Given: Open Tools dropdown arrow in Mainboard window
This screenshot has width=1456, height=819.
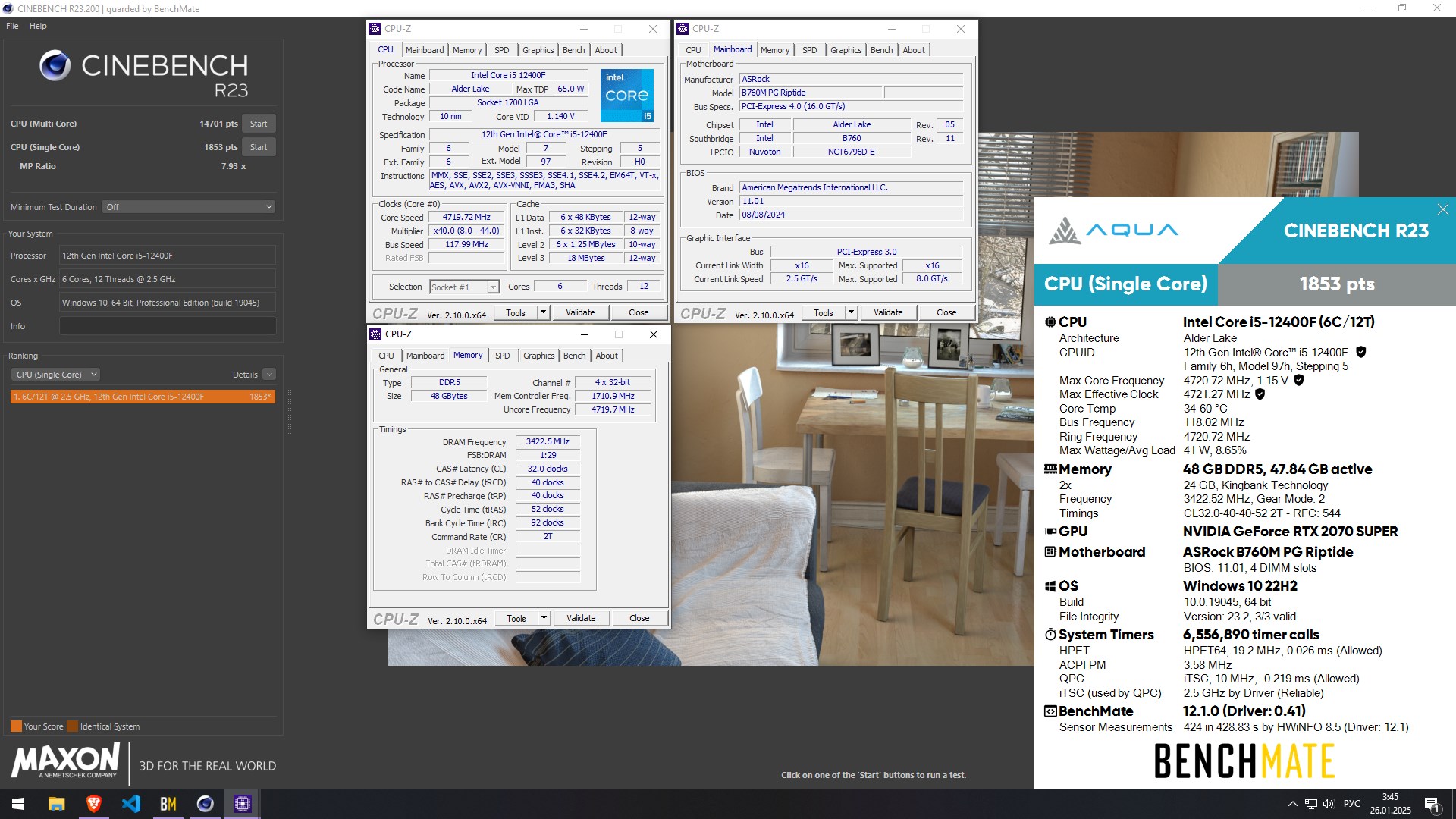Looking at the screenshot, I should [851, 312].
